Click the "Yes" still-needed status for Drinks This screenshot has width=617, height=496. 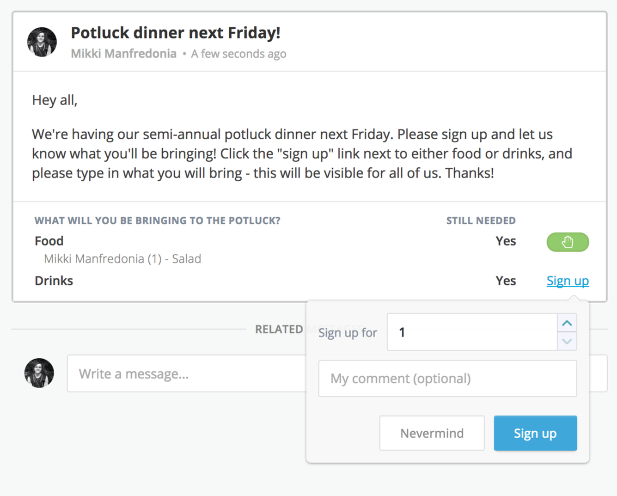[506, 281]
